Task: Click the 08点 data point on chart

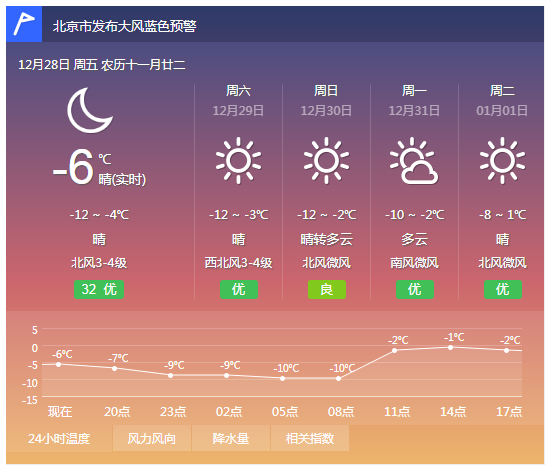Action: pos(338,378)
